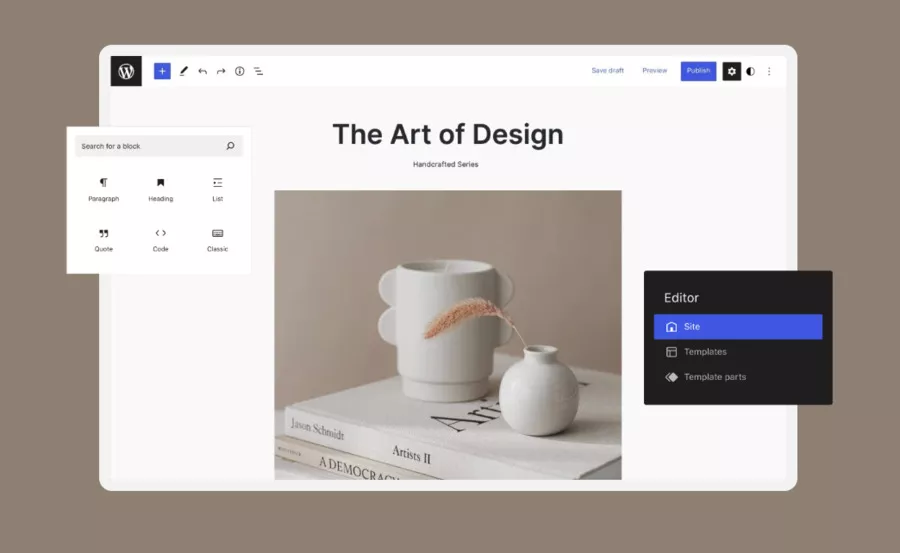Viewport: 900px width, 553px height.
Task: Click the Site home icon
Action: tap(671, 327)
